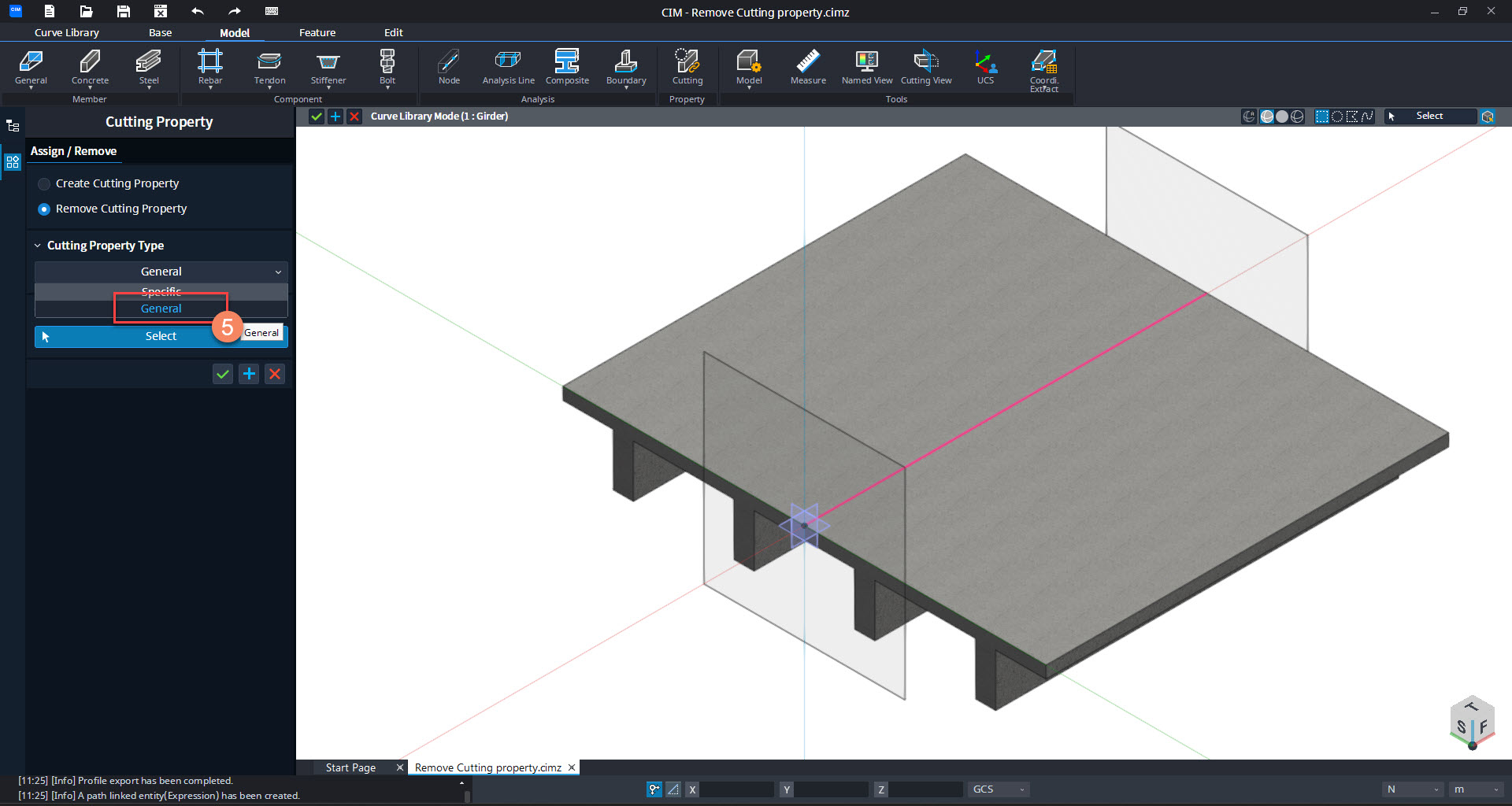This screenshot has height=806, width=1512.
Task: Open the Cutting Property Type dropdown
Action: click(161, 272)
